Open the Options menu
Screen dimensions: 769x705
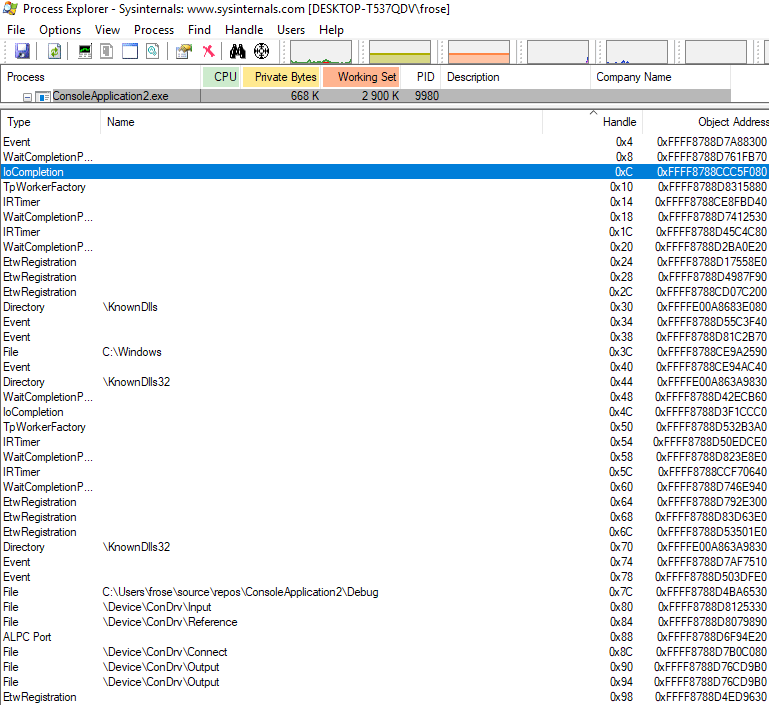click(60, 30)
